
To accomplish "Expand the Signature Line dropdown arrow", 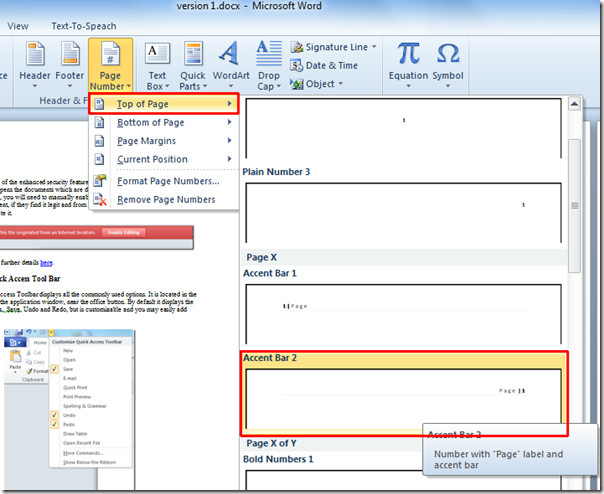I will click(x=374, y=47).
